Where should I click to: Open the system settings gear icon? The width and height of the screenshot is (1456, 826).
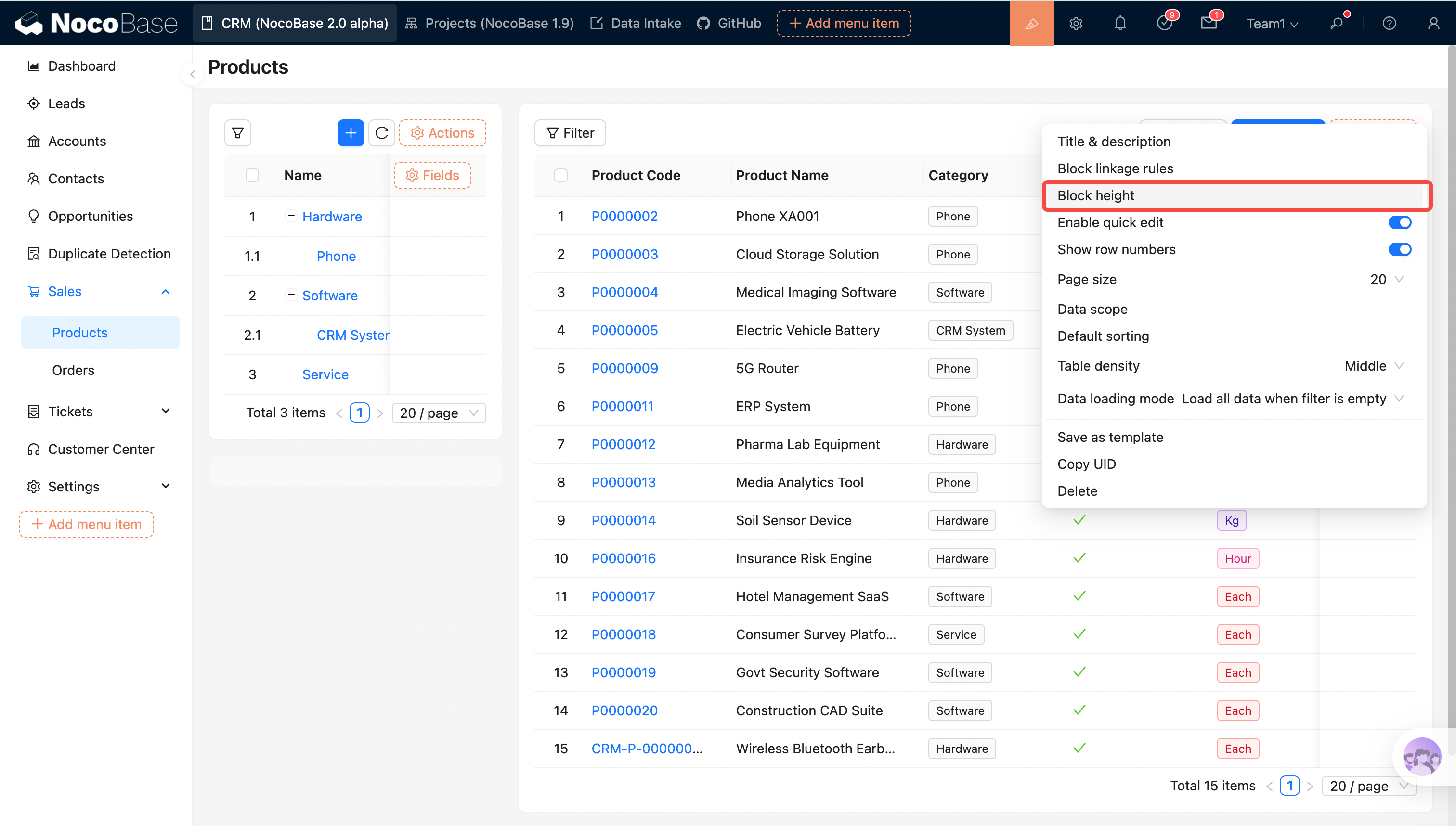coord(1076,23)
